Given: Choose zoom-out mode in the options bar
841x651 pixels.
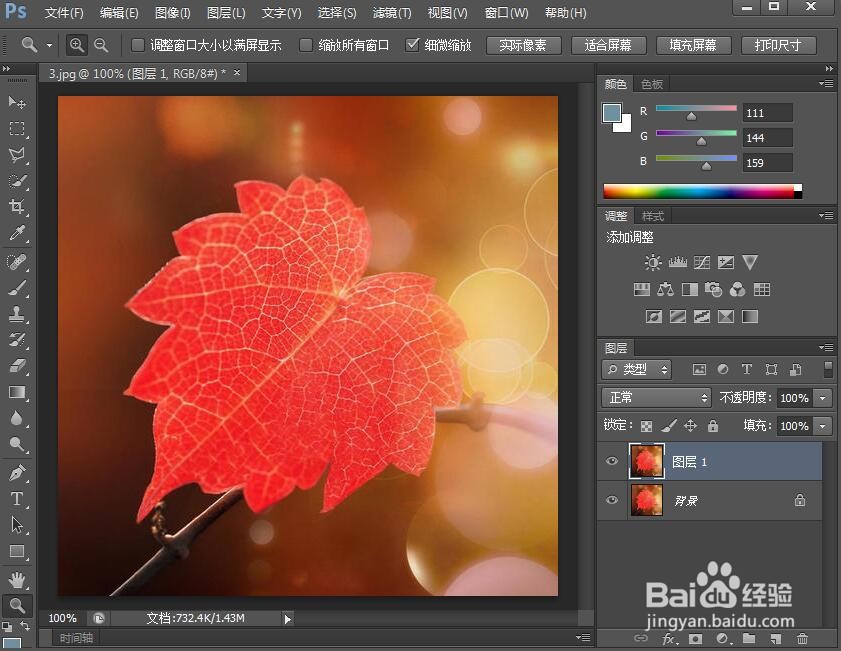Looking at the screenshot, I should [x=101, y=45].
